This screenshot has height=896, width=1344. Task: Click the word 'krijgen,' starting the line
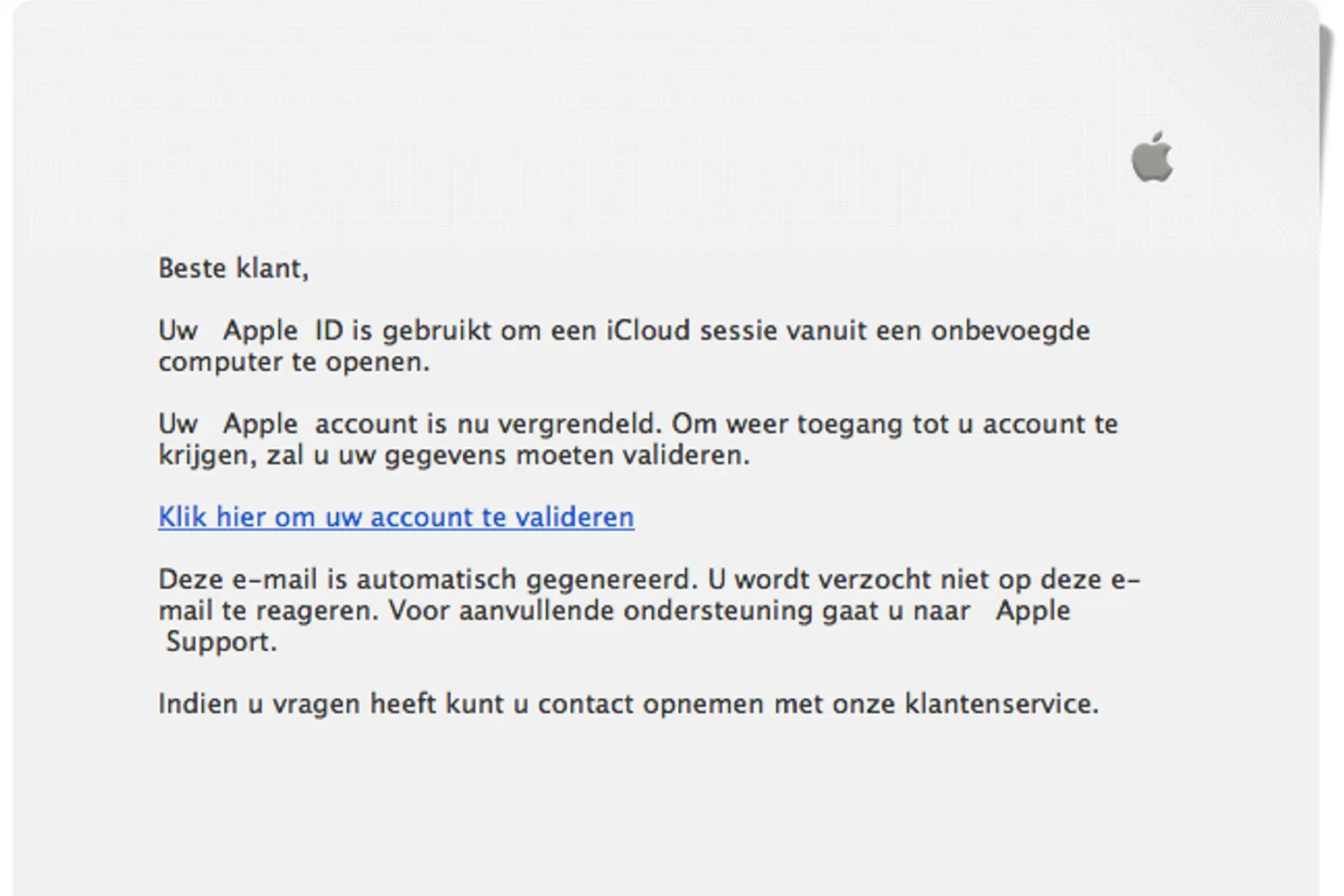click(x=207, y=456)
